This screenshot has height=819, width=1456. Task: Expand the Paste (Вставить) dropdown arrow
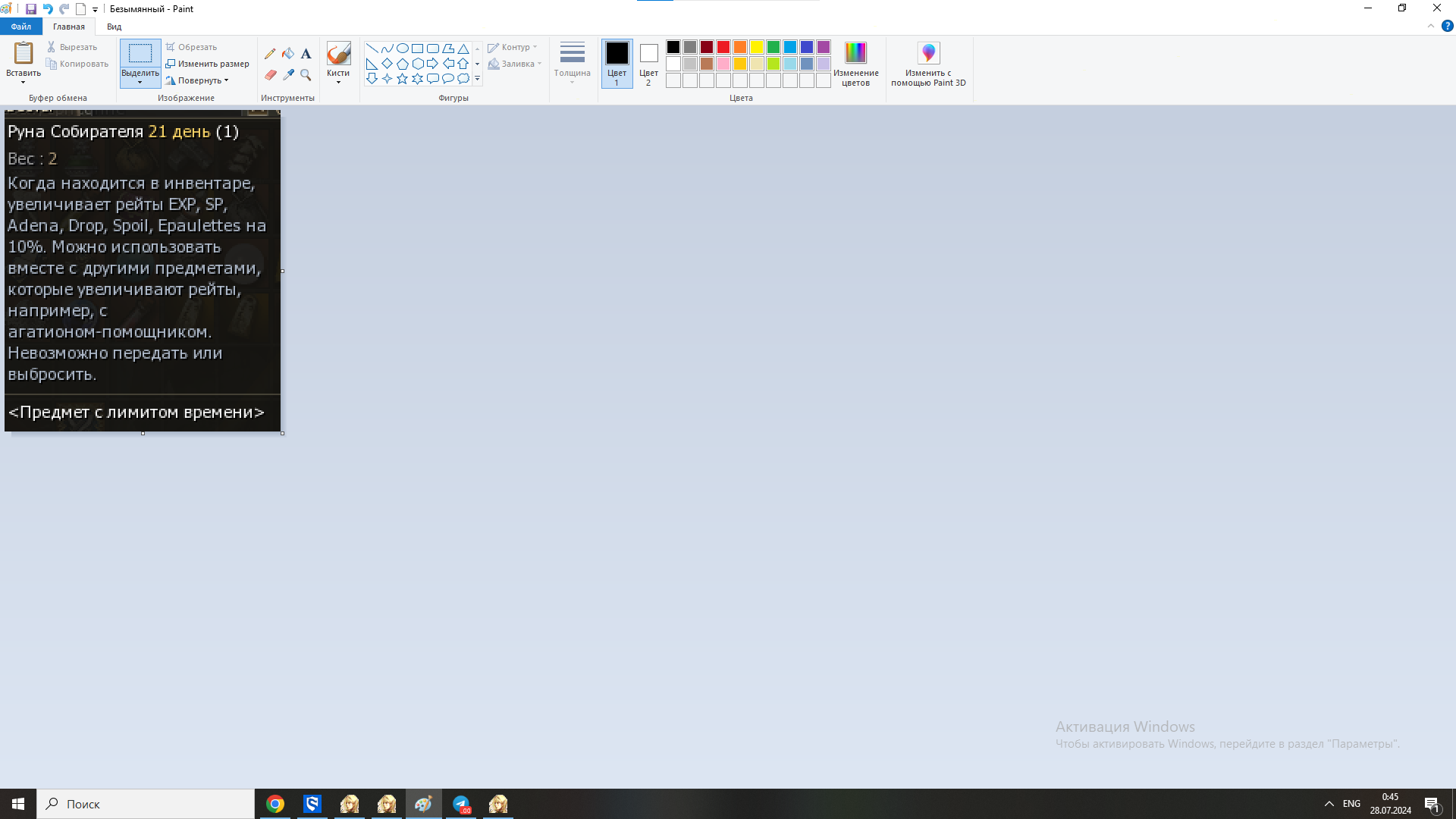click(24, 81)
